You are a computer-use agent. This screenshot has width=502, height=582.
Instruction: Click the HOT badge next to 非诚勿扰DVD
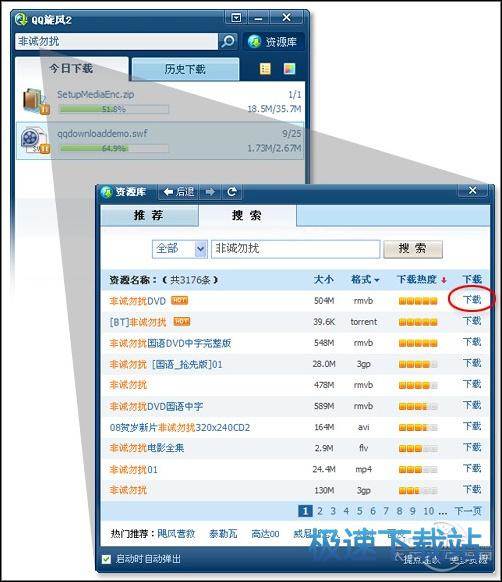point(179,300)
